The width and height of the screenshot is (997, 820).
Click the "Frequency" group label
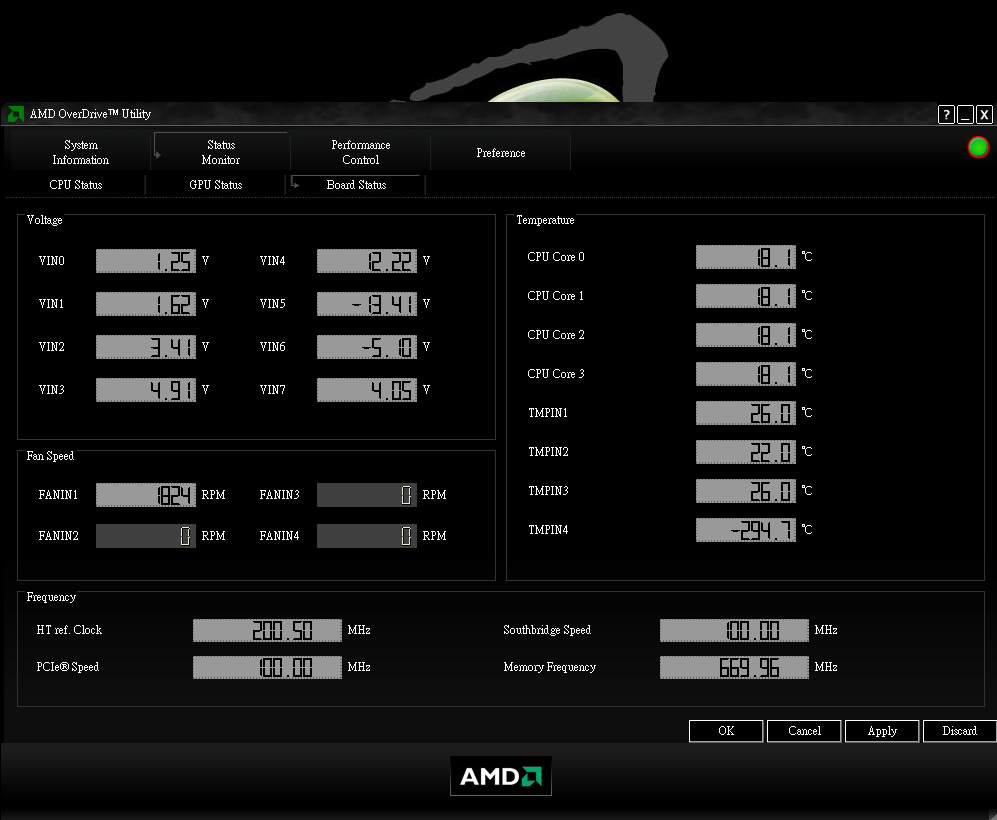51,597
